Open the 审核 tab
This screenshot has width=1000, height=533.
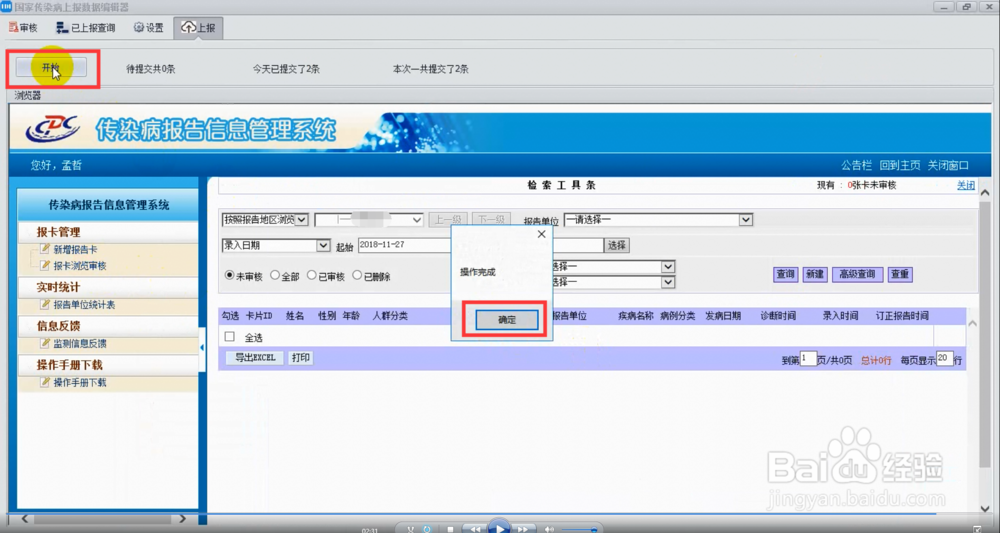[23, 27]
